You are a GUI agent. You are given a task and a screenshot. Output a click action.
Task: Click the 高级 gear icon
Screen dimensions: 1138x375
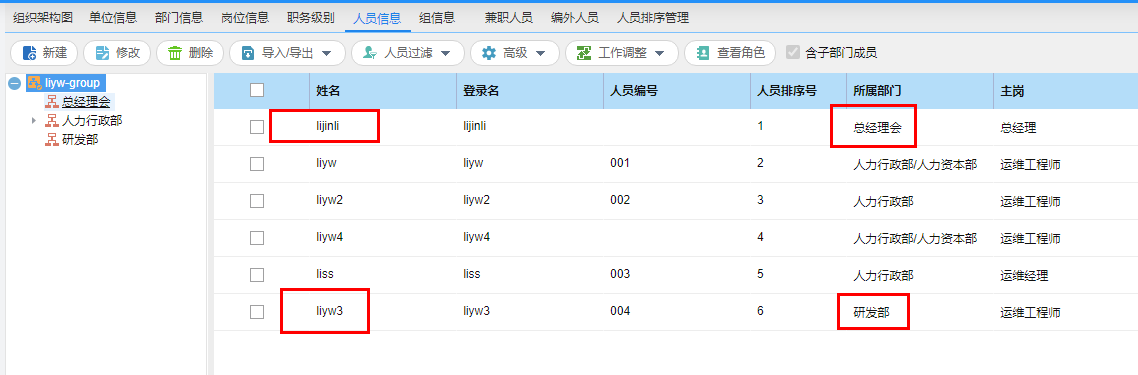point(490,53)
